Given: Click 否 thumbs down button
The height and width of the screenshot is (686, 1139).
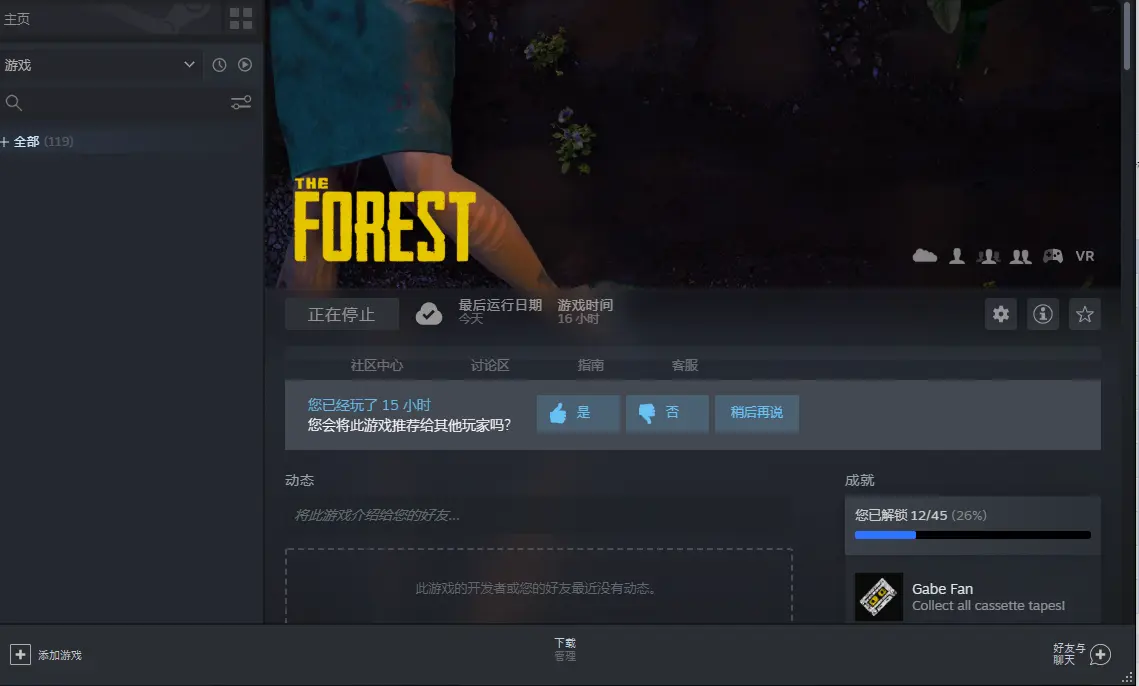Looking at the screenshot, I should pyautogui.click(x=667, y=413).
